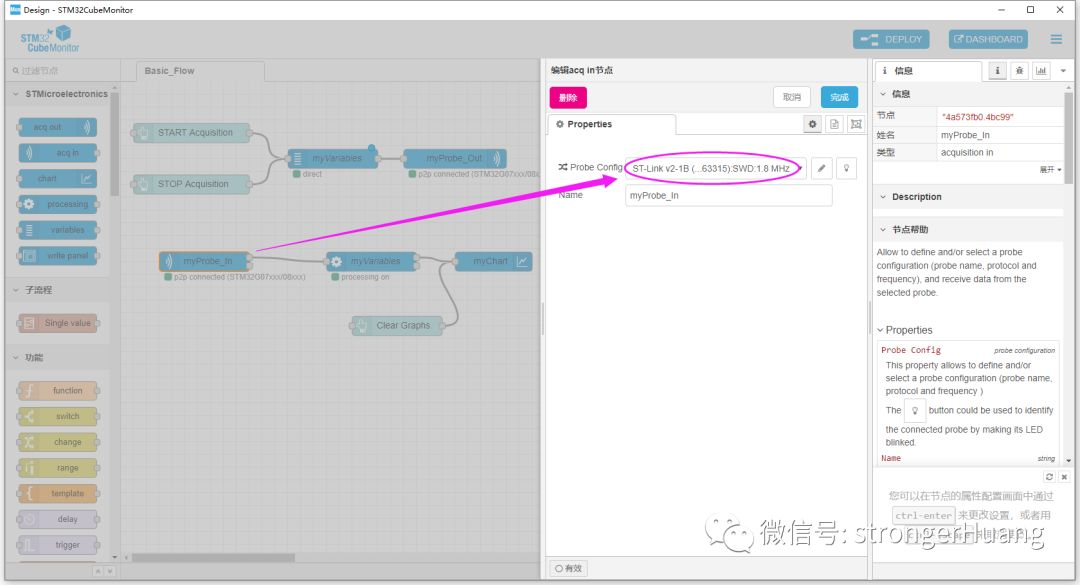Click the STOP Acquisition node
The height and width of the screenshot is (585, 1080).
[x=191, y=184]
